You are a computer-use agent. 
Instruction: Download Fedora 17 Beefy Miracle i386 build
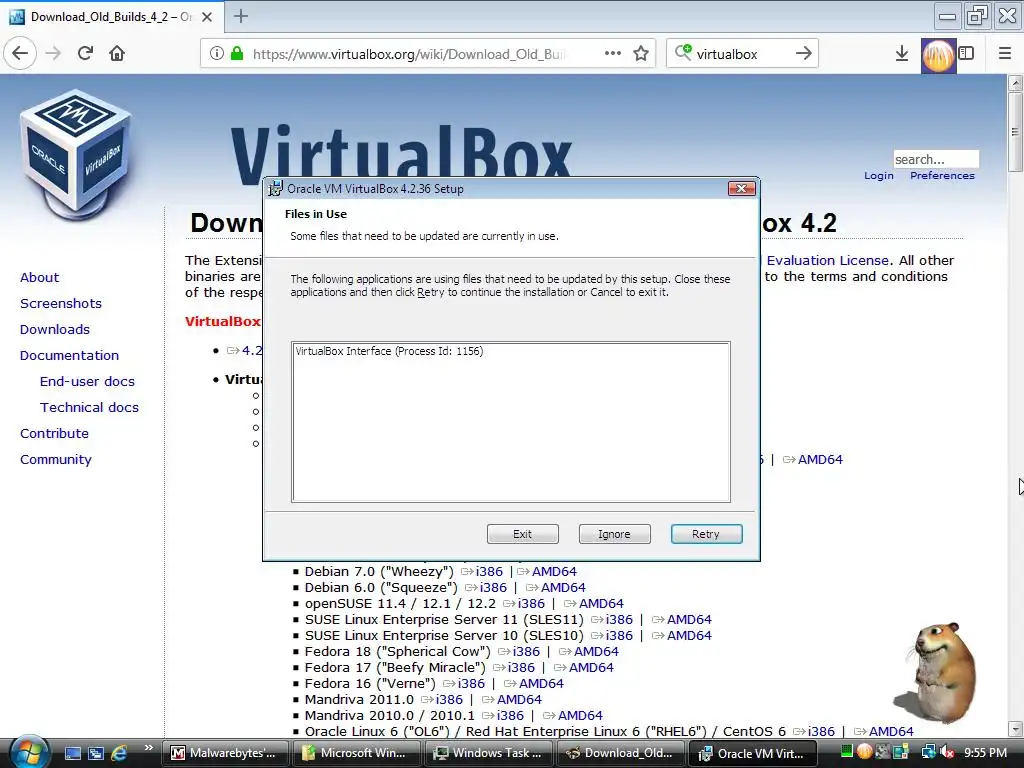pos(521,667)
